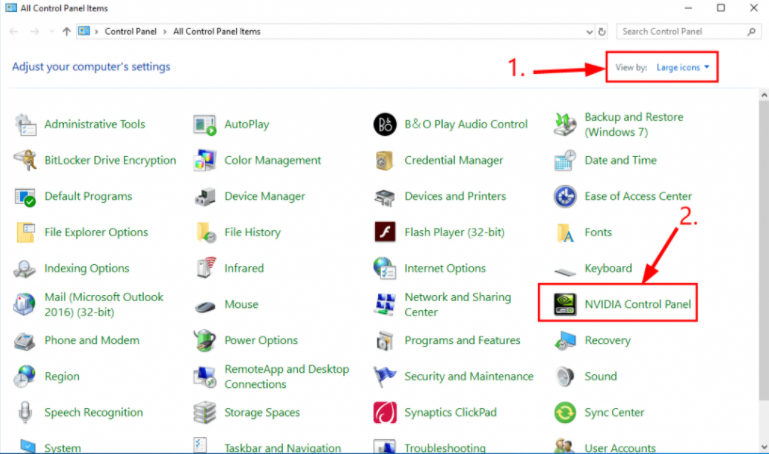The width and height of the screenshot is (769, 454).
Task: Maximize the Control Panel window
Action: tap(720, 8)
